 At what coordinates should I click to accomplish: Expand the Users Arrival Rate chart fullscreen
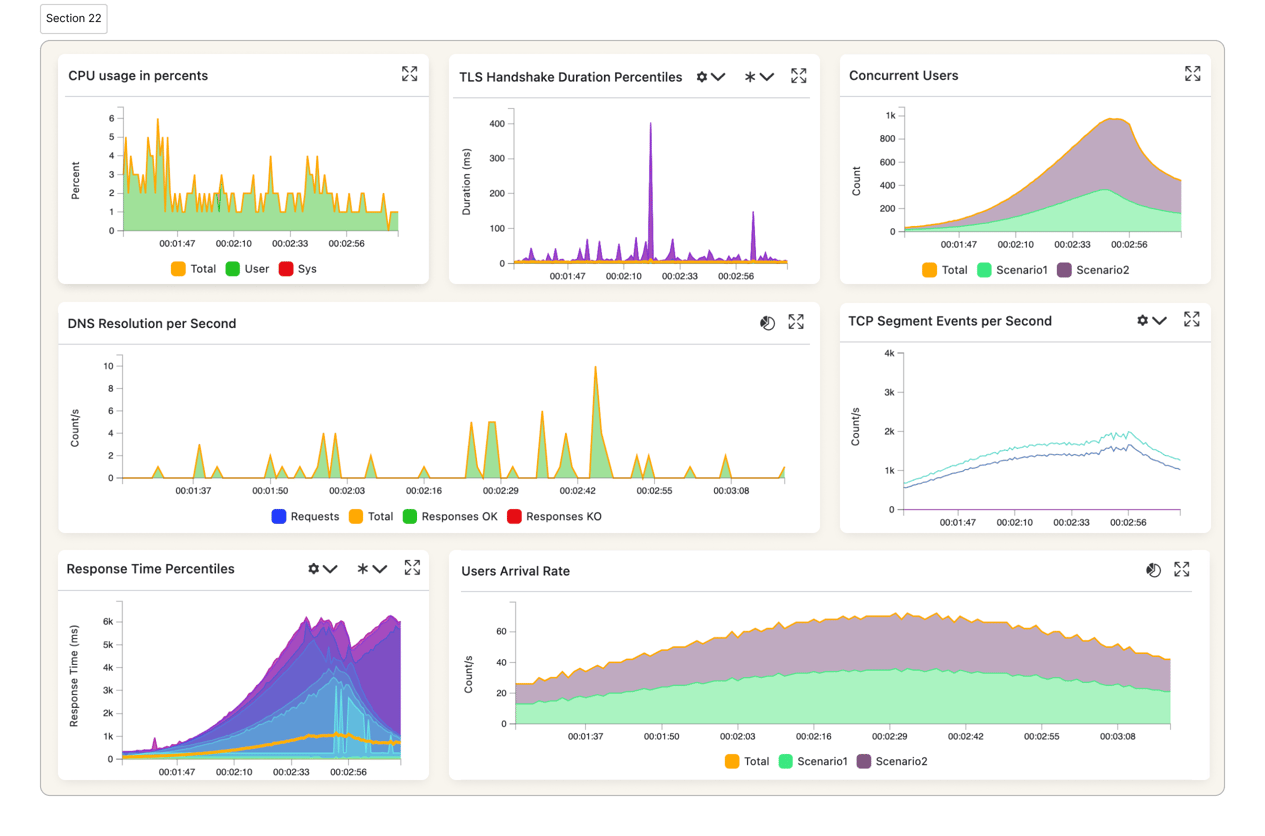(x=1182, y=569)
